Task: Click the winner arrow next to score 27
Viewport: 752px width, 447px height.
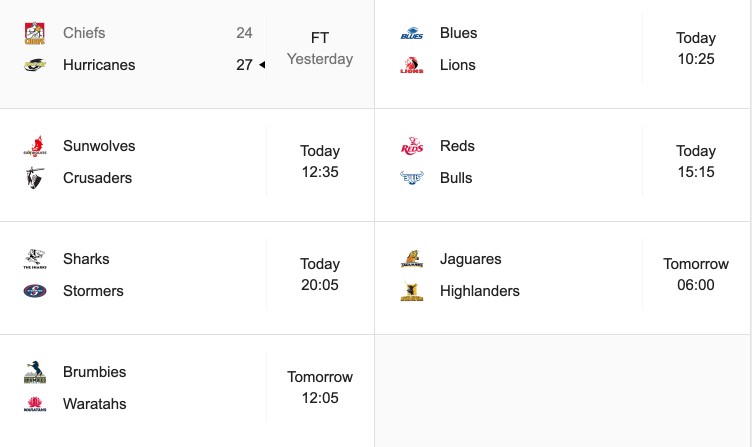Action: 262,65
